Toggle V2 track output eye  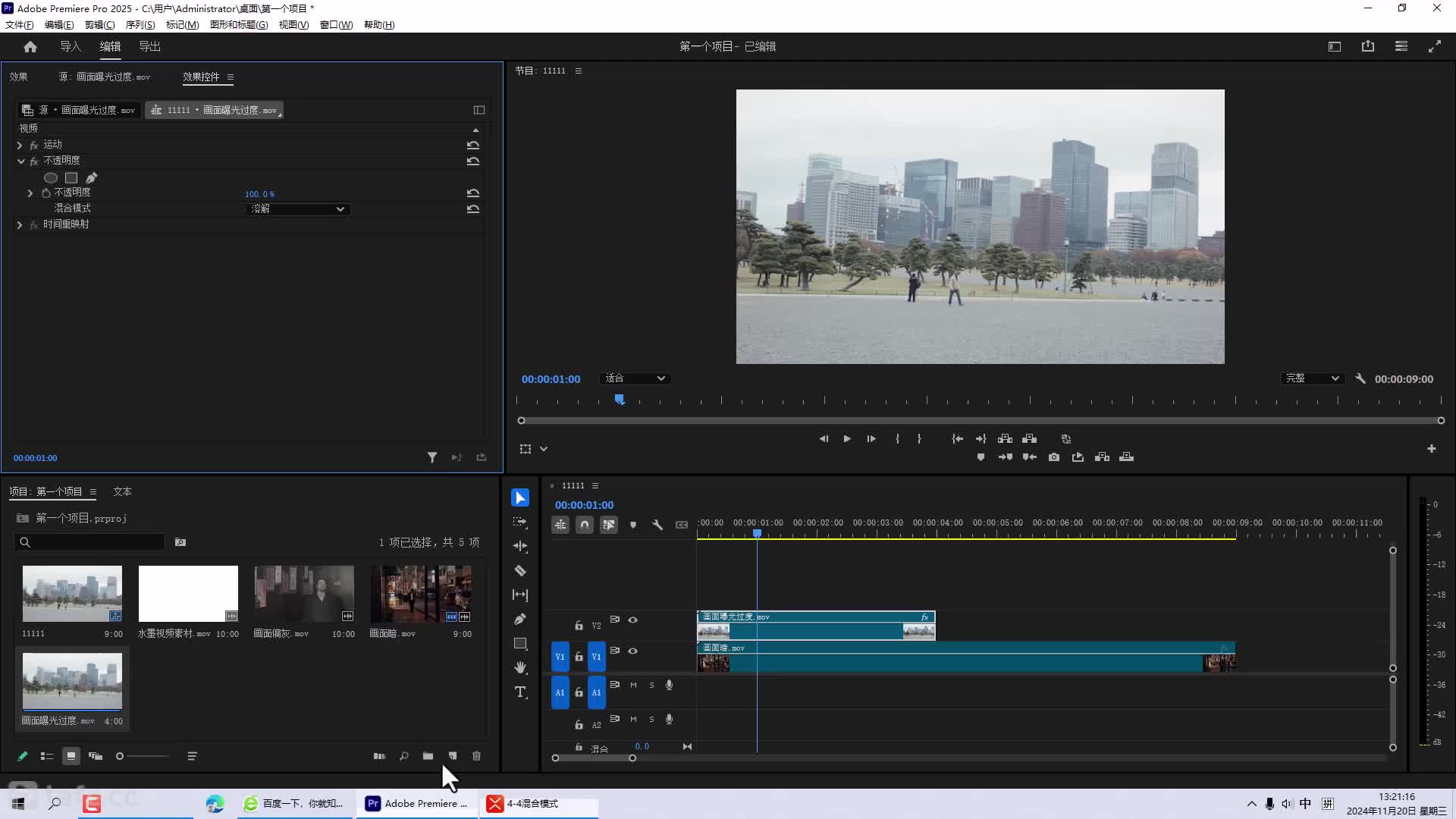coord(633,620)
